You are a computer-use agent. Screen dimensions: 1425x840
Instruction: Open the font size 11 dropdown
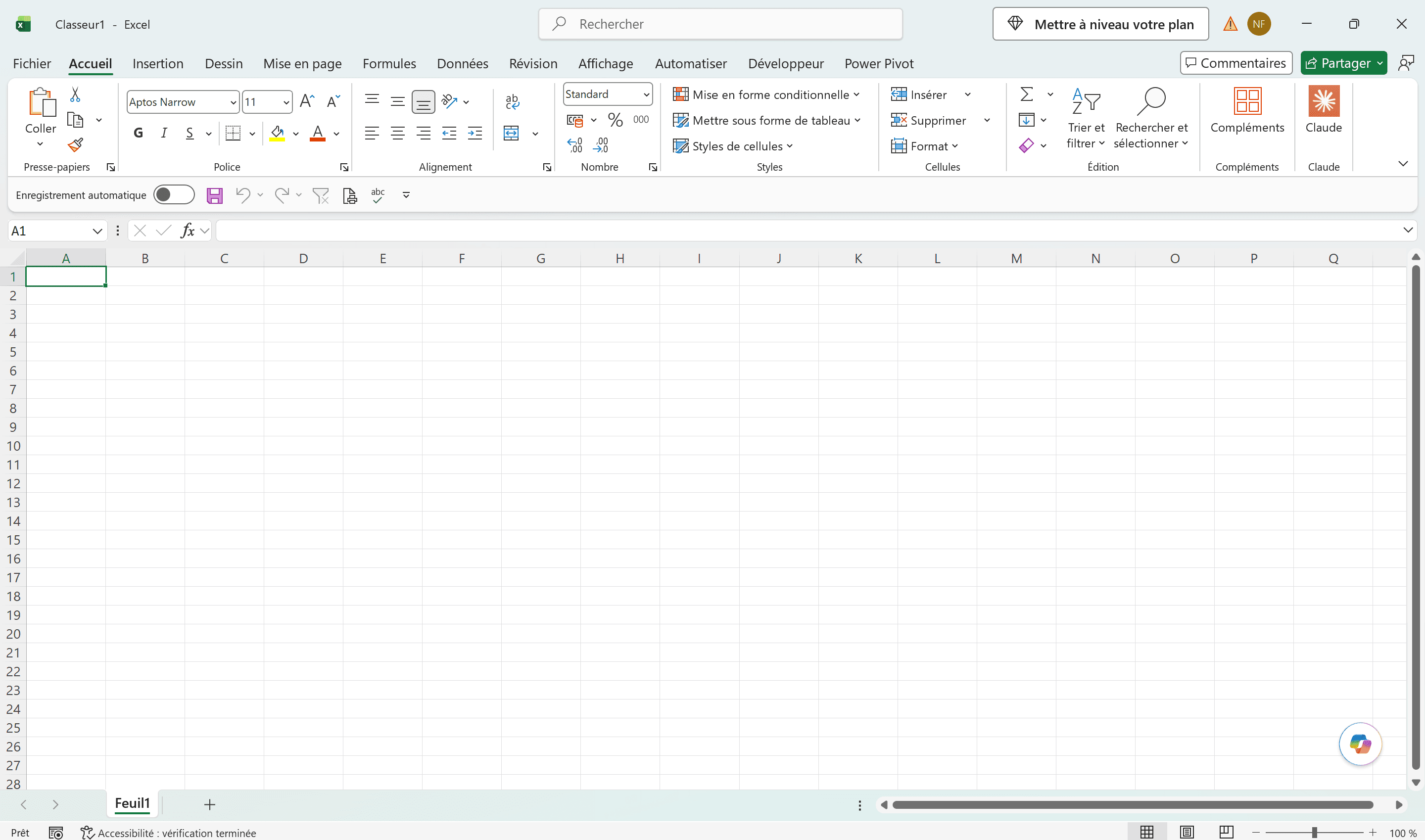[x=286, y=102]
